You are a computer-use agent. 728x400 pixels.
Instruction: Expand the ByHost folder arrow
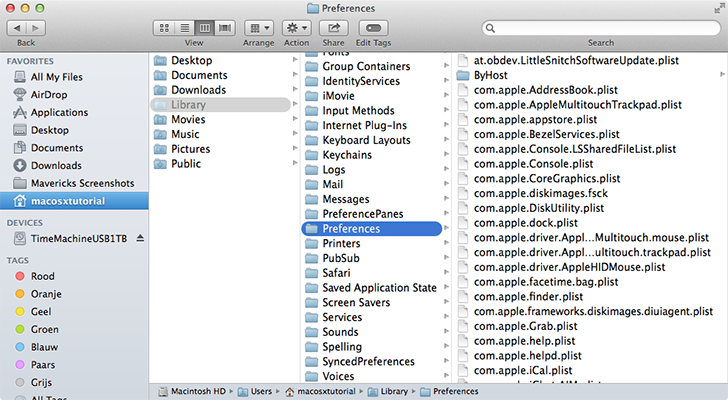click(722, 74)
